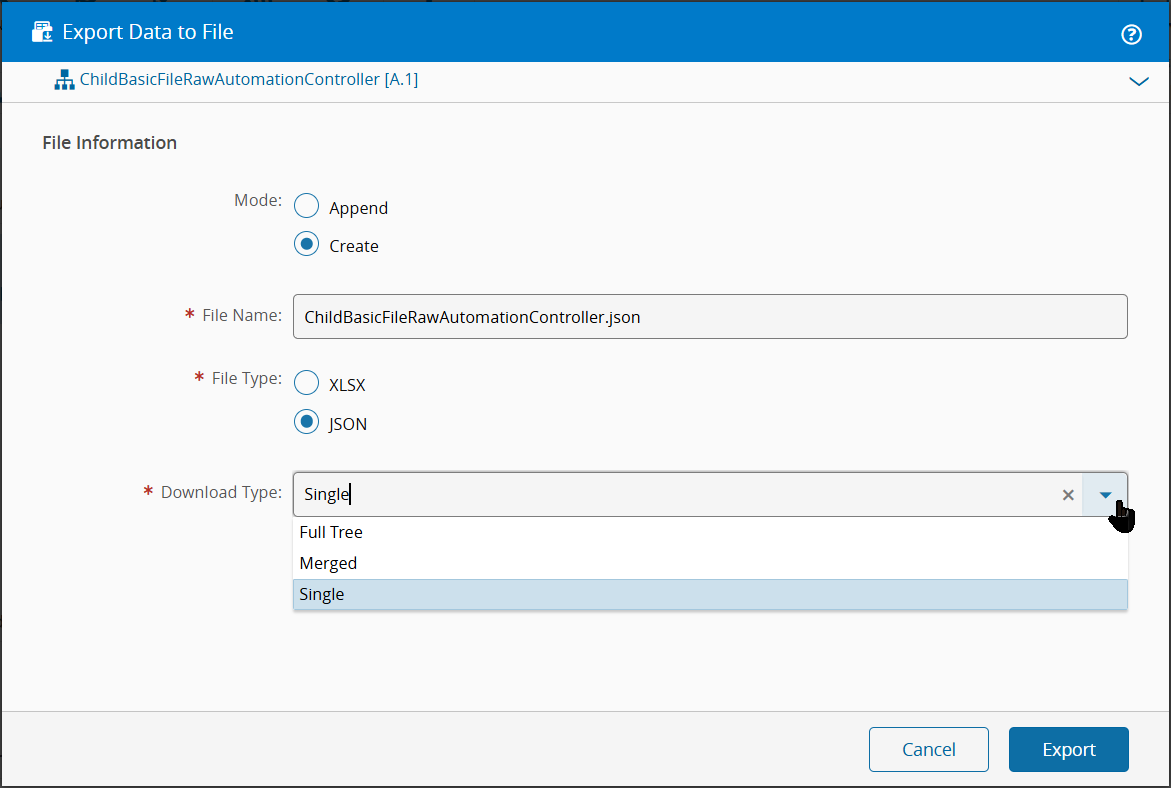Click the File Information section heading
The image size is (1171, 788).
coord(110,143)
